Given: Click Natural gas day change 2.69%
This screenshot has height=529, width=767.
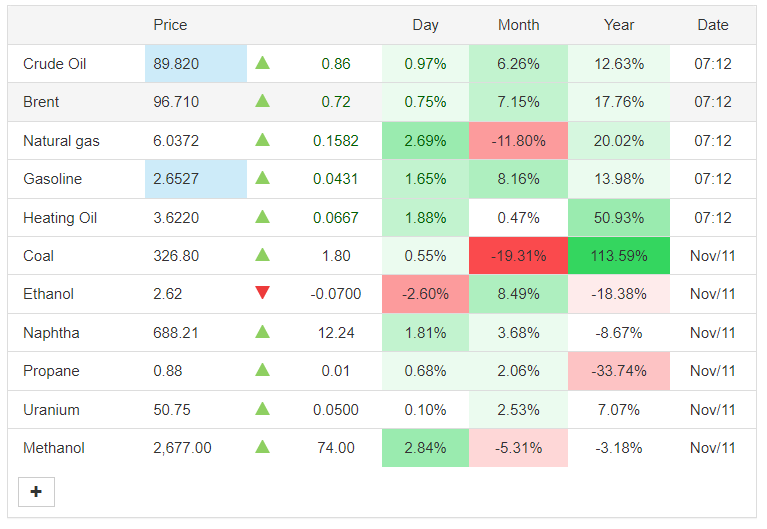Looking at the screenshot, I should pos(425,141).
